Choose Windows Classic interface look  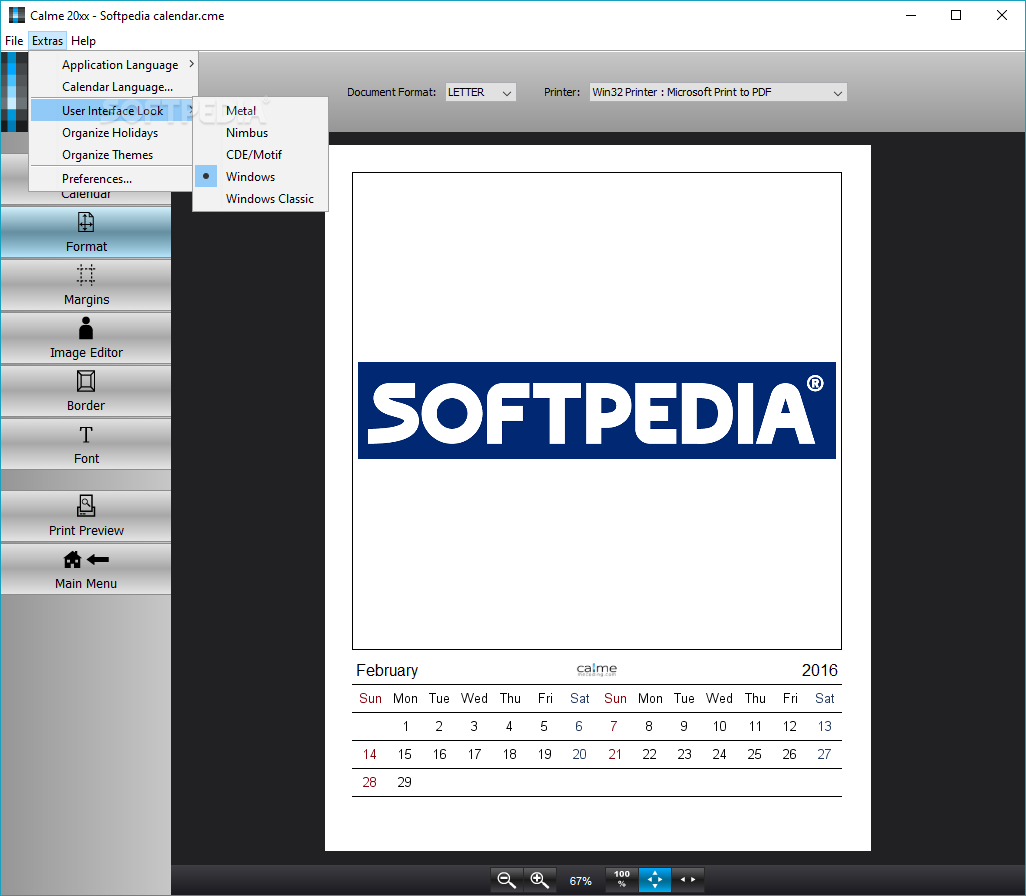coord(260,199)
